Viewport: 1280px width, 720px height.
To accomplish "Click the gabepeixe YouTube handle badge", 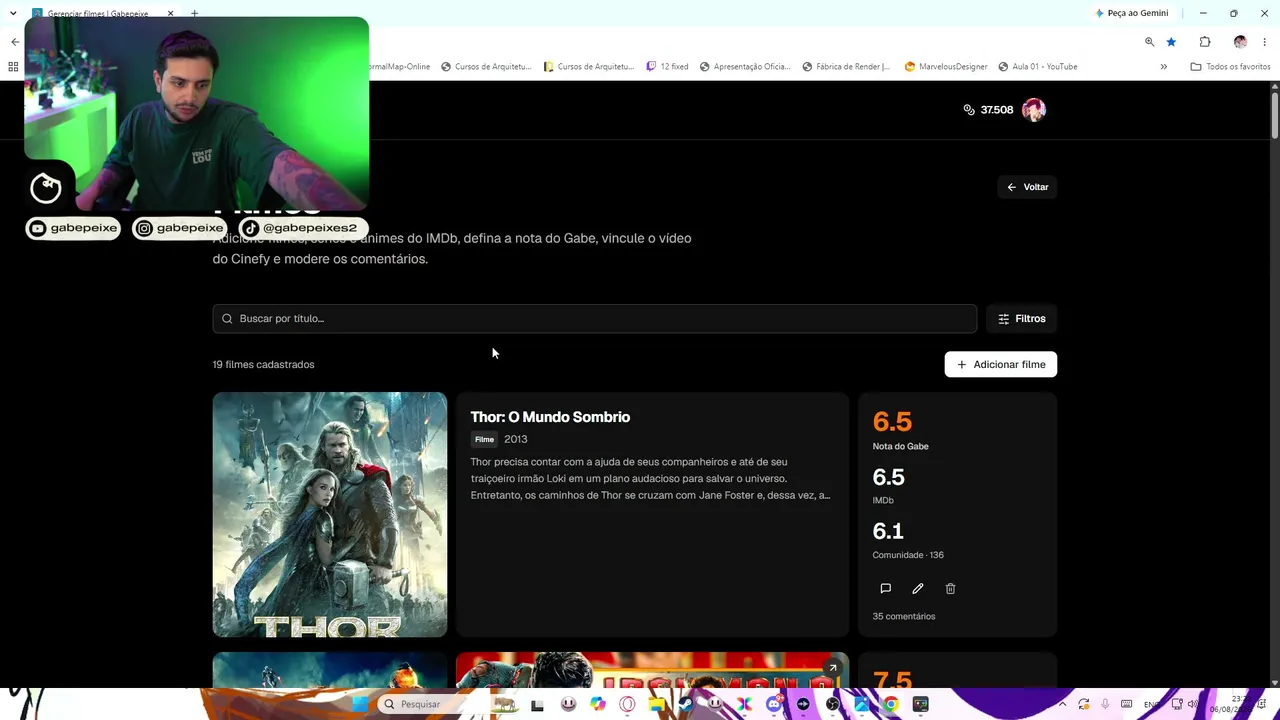I will pyautogui.click(x=73, y=228).
